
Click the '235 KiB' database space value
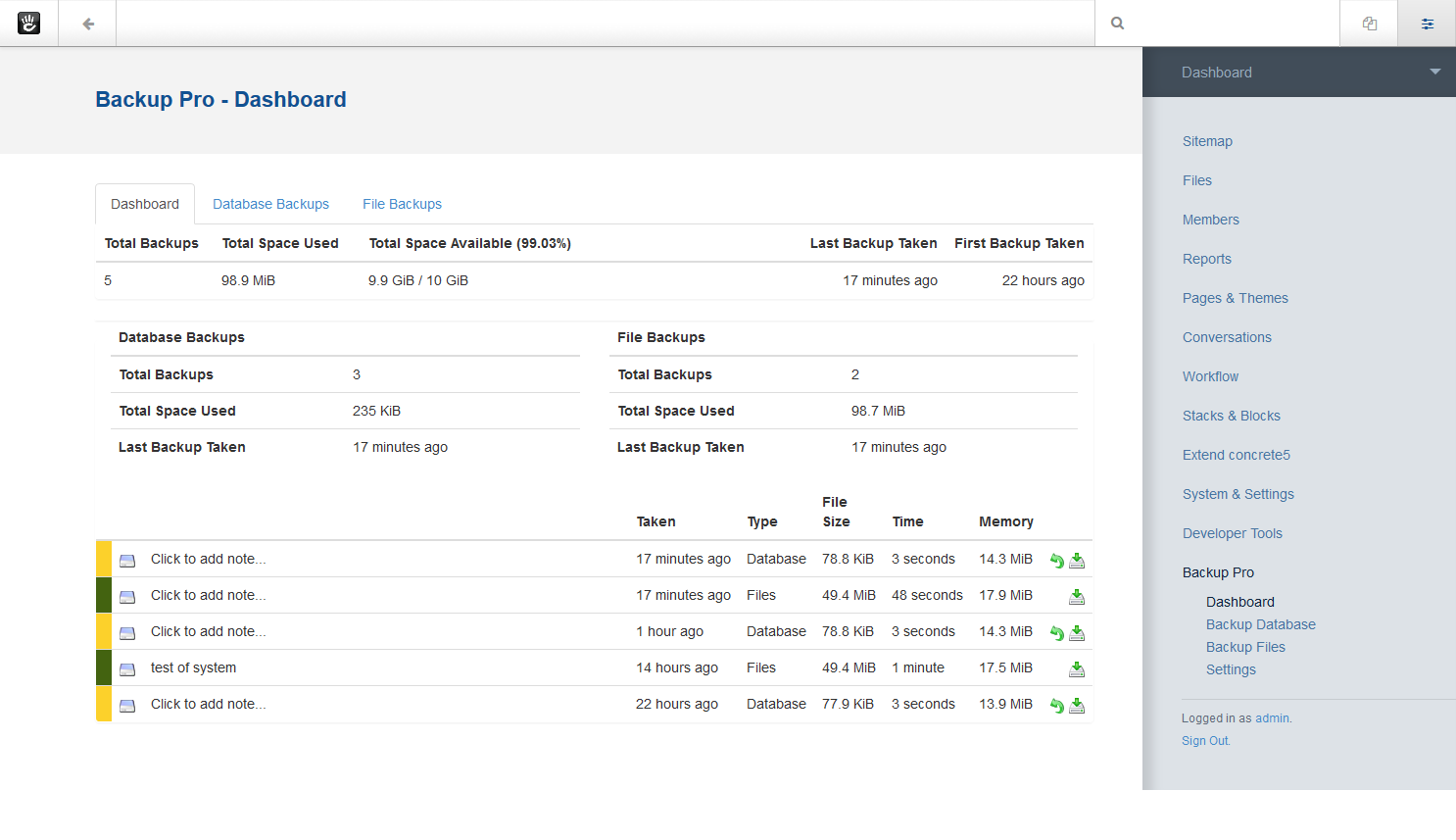point(376,411)
